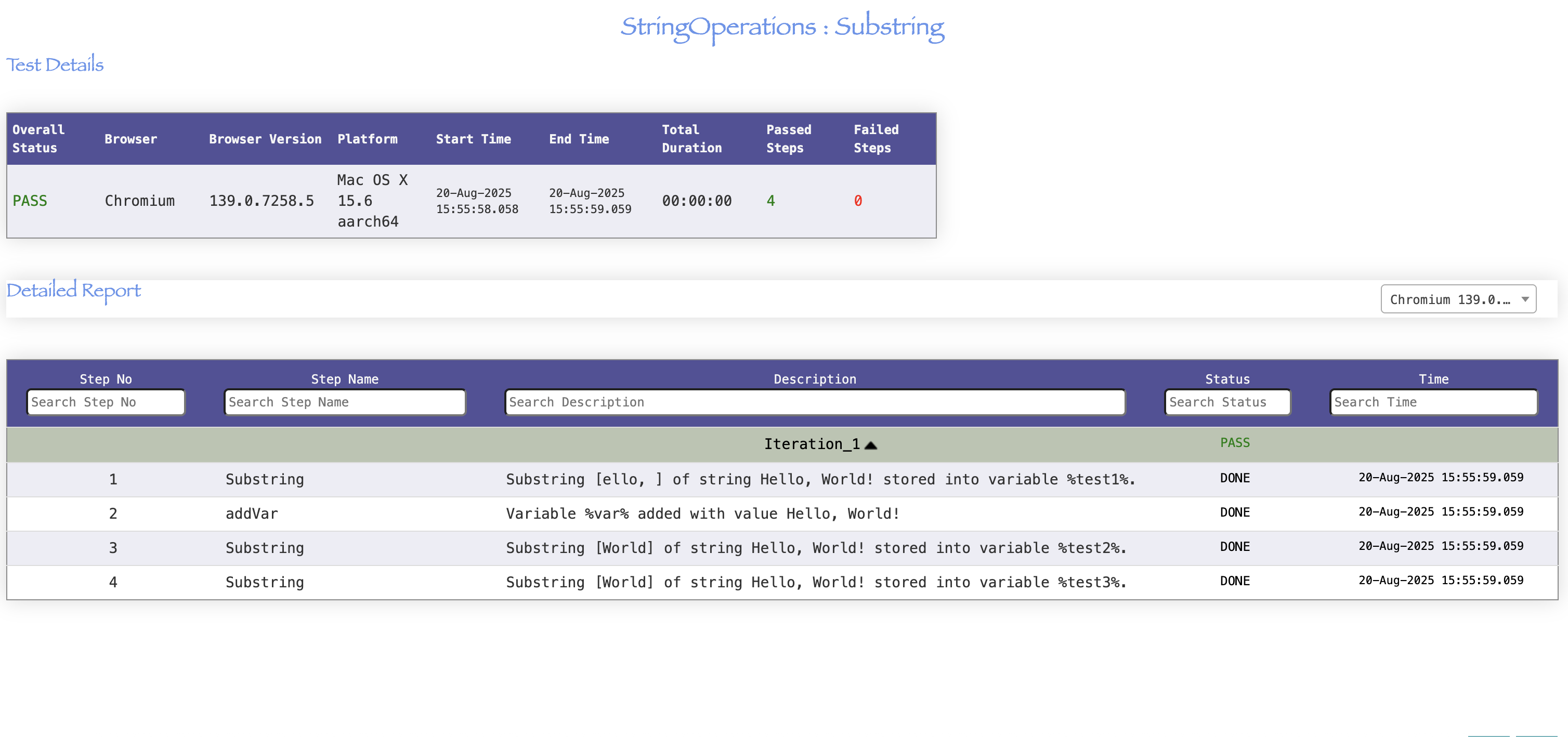Click the overall PASS status in Test Details
Viewport: 1568px width, 737px height.
pos(30,201)
